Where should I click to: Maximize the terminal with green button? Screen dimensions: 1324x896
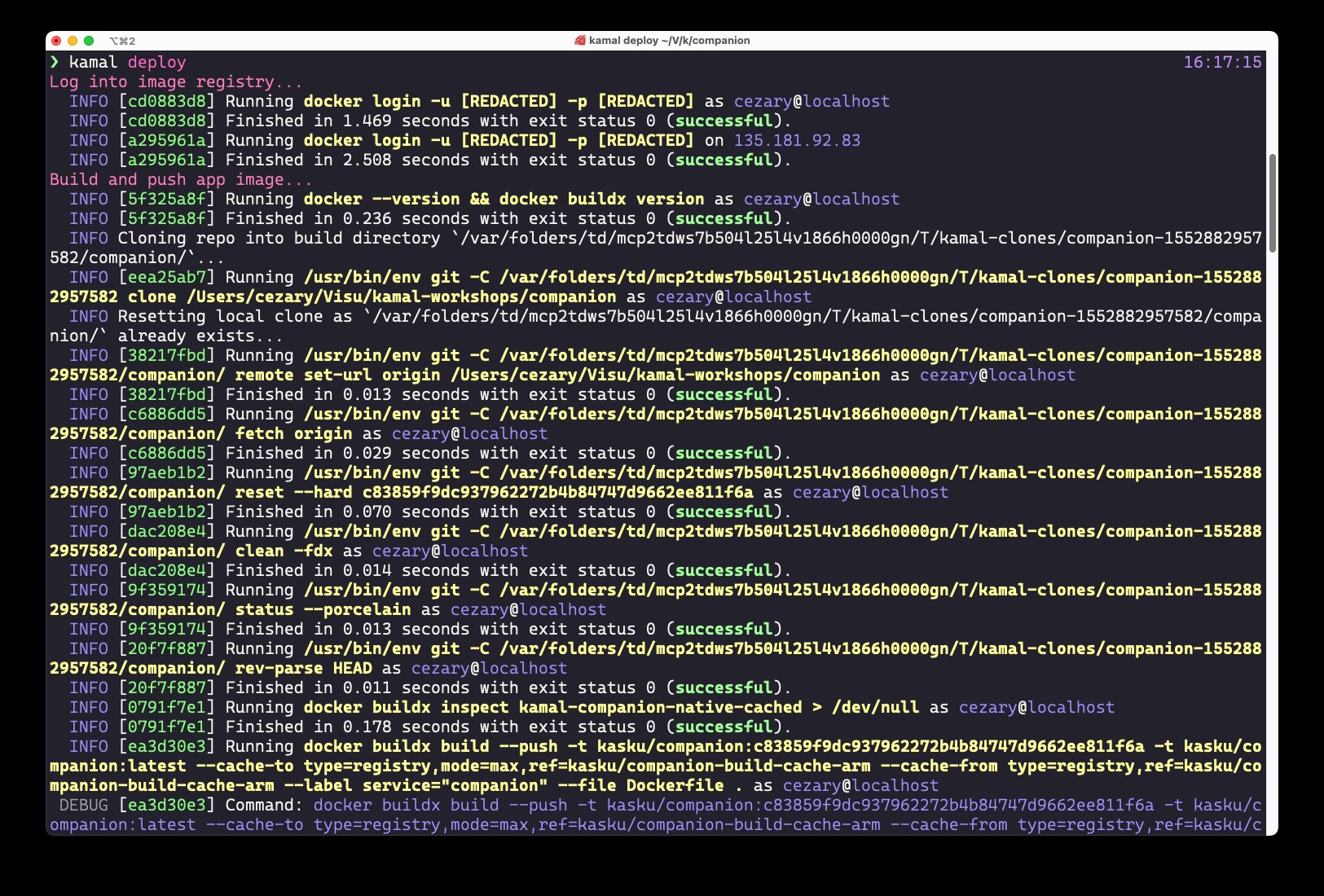pyautogui.click(x=89, y=41)
